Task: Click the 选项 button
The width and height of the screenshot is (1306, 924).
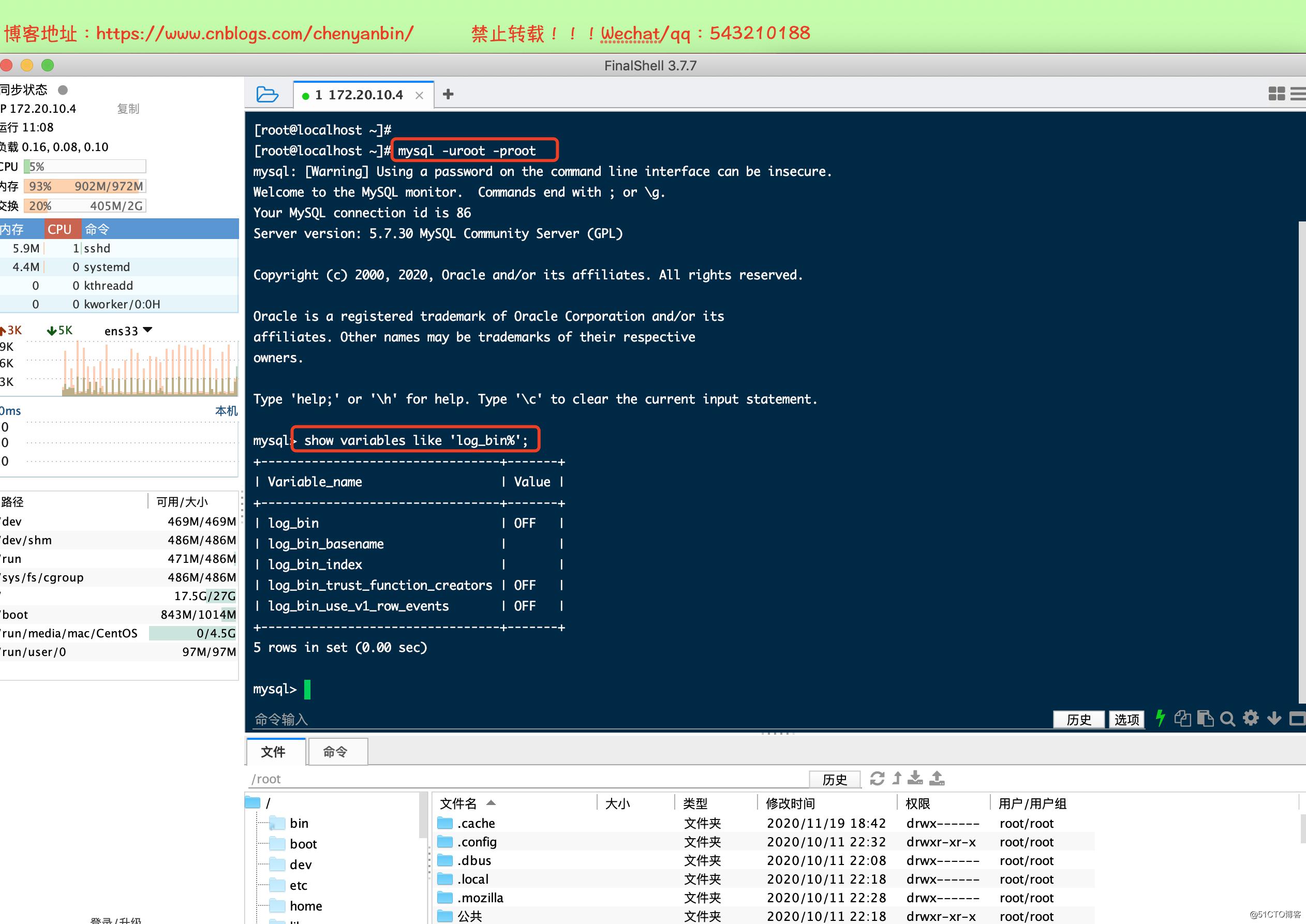Action: [x=1125, y=720]
